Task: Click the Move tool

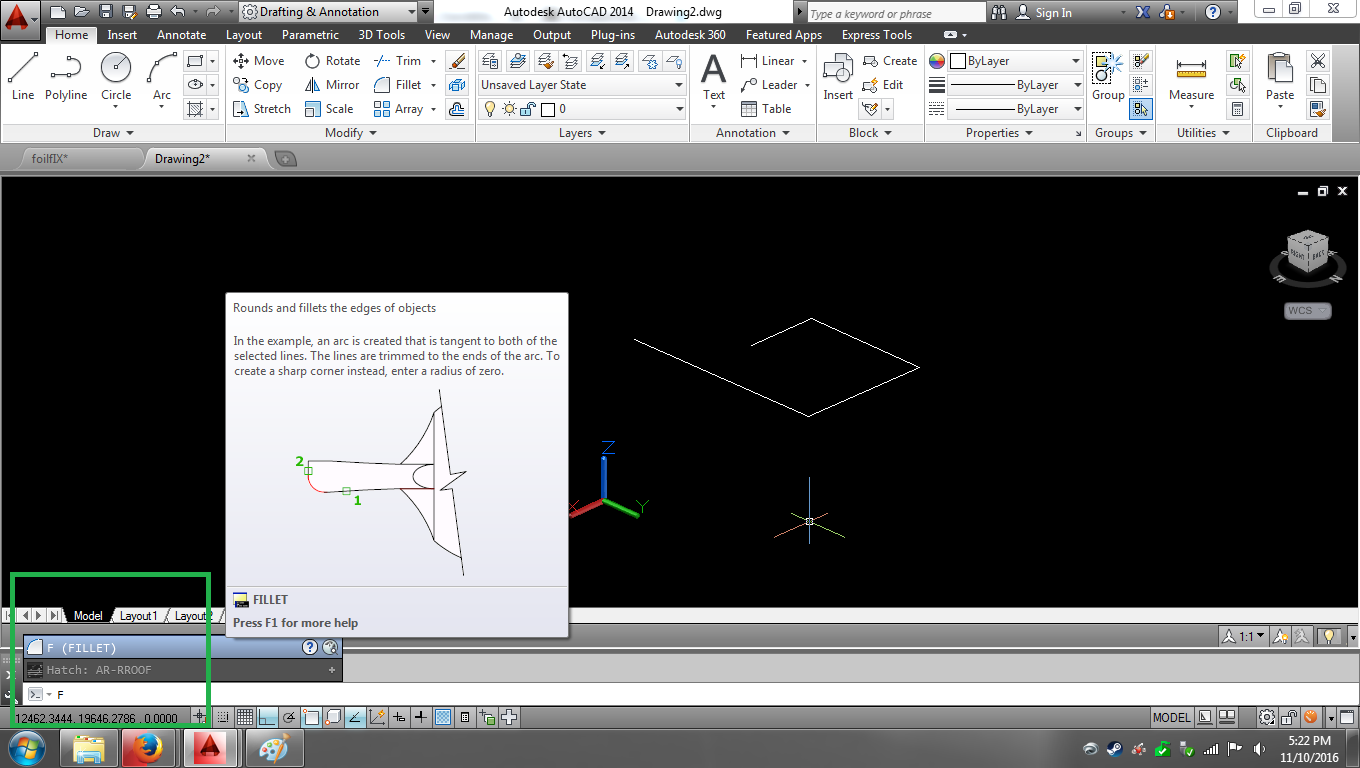Action: pyautogui.click(x=258, y=61)
